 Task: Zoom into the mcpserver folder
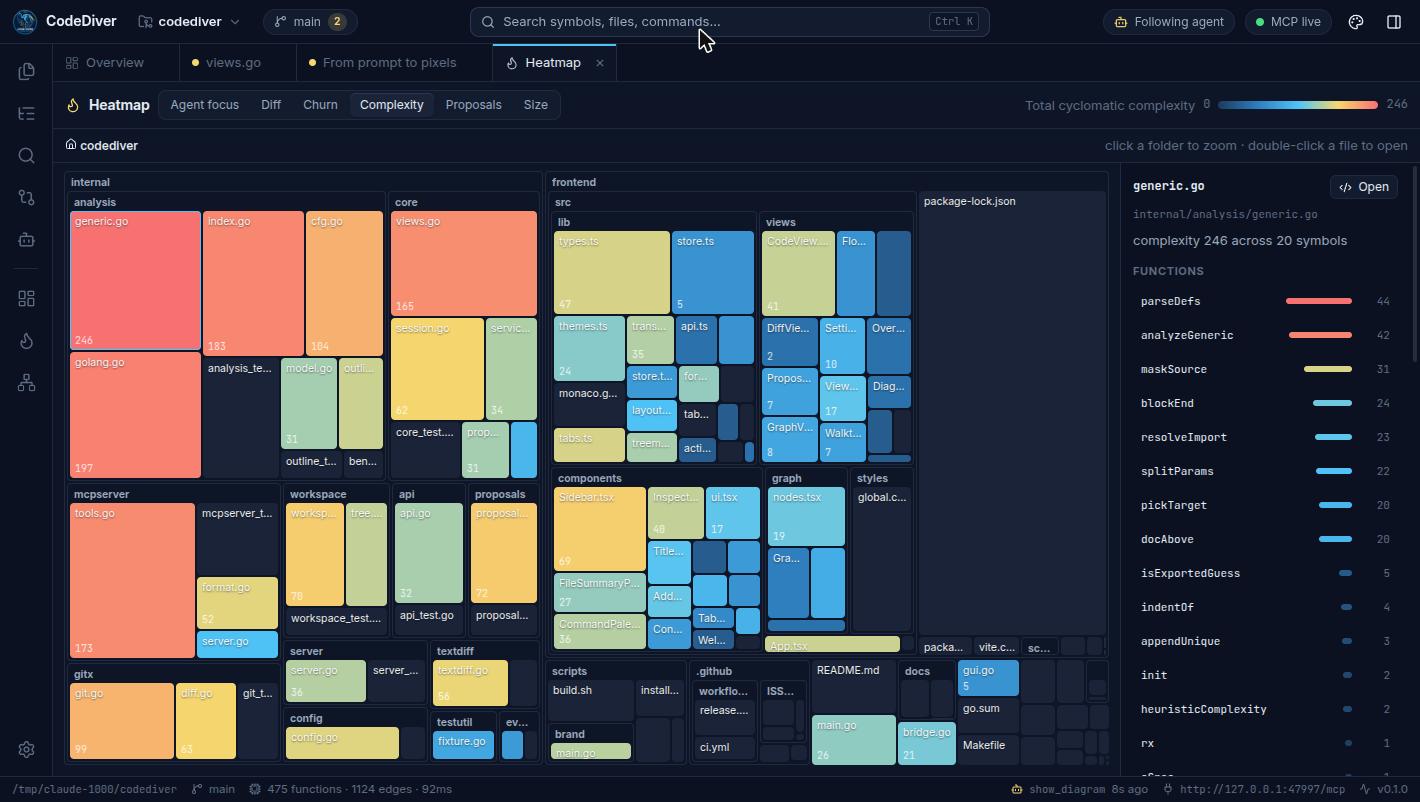click(x=101, y=494)
